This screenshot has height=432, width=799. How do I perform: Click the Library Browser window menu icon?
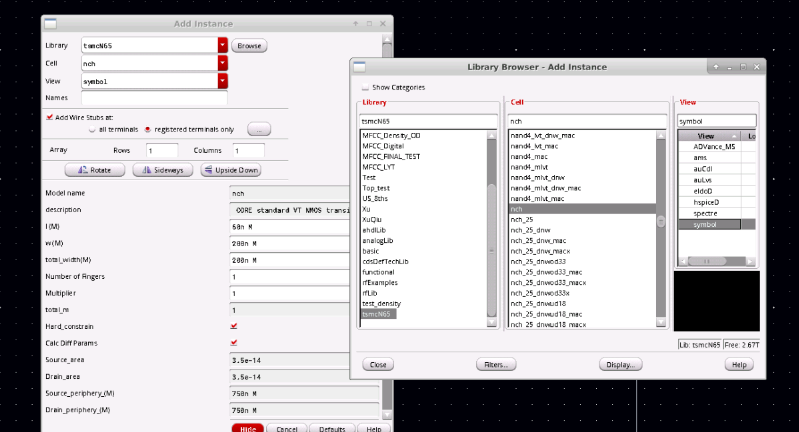tap(364, 66)
